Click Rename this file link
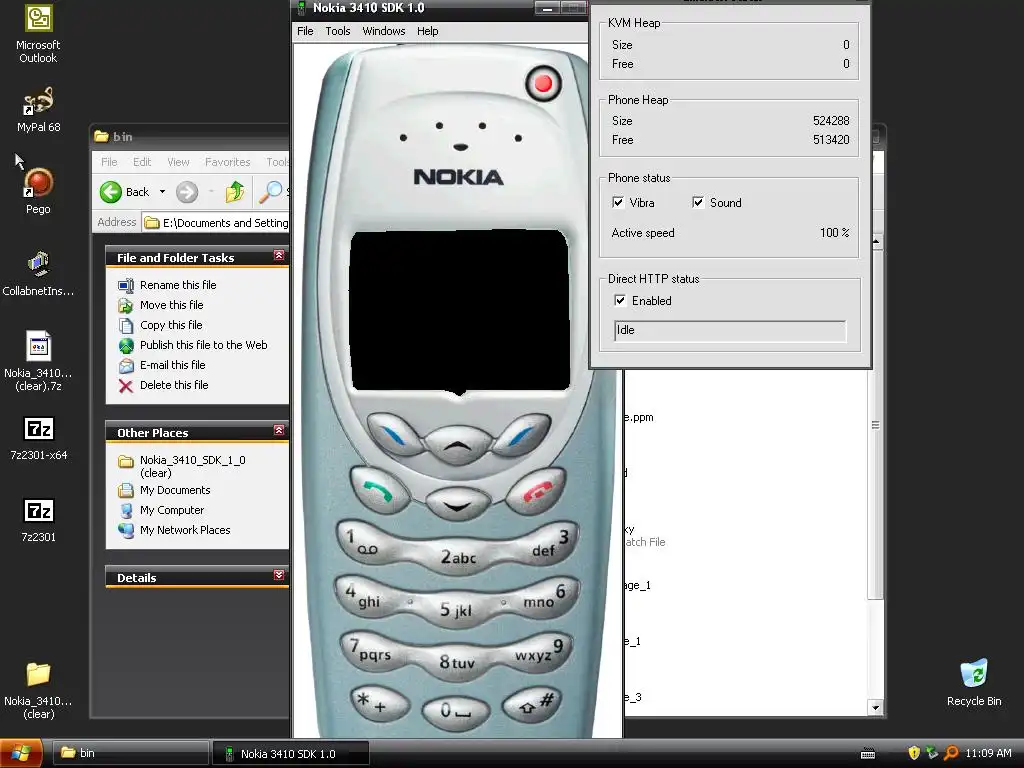The height and width of the screenshot is (768, 1024). [178, 285]
